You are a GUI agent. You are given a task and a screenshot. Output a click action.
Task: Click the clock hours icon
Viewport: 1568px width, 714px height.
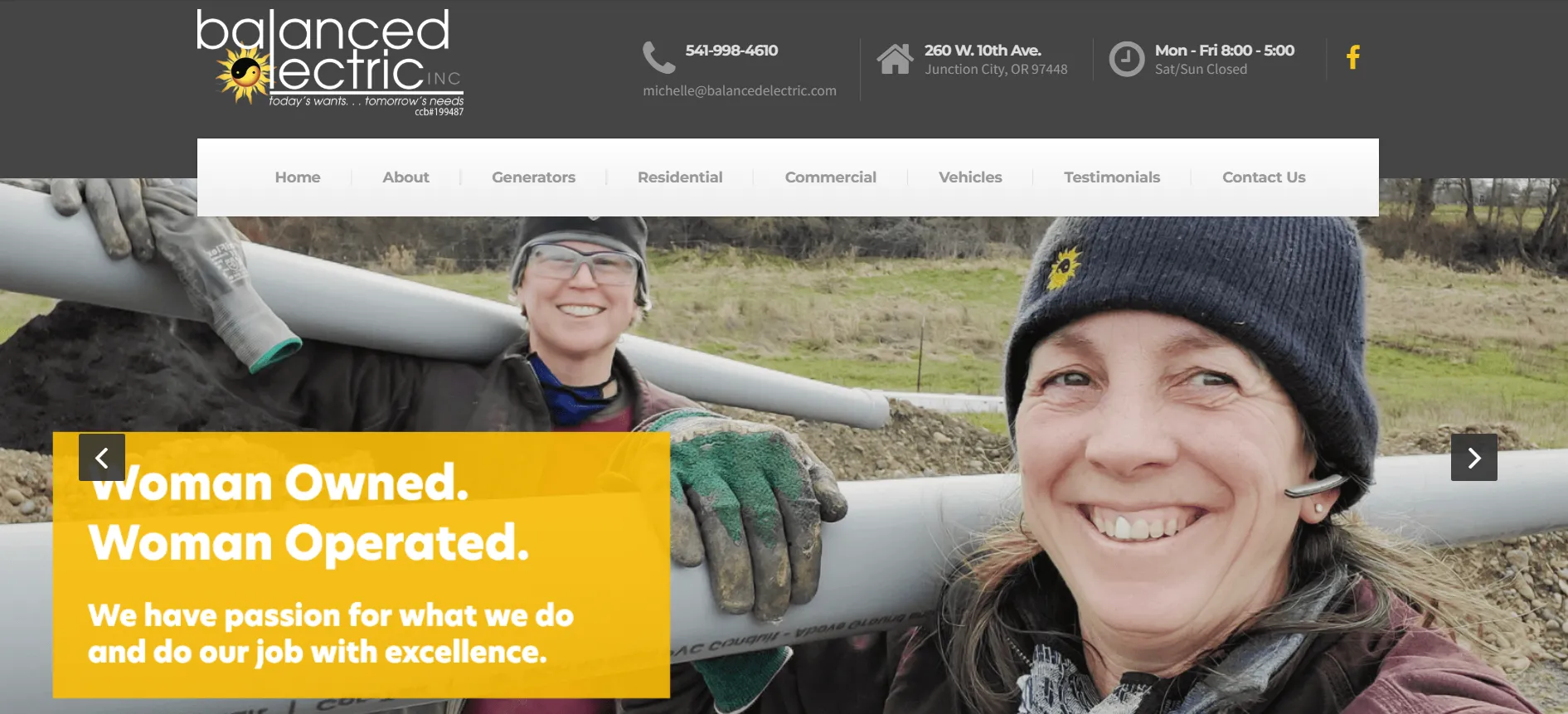pyautogui.click(x=1127, y=59)
